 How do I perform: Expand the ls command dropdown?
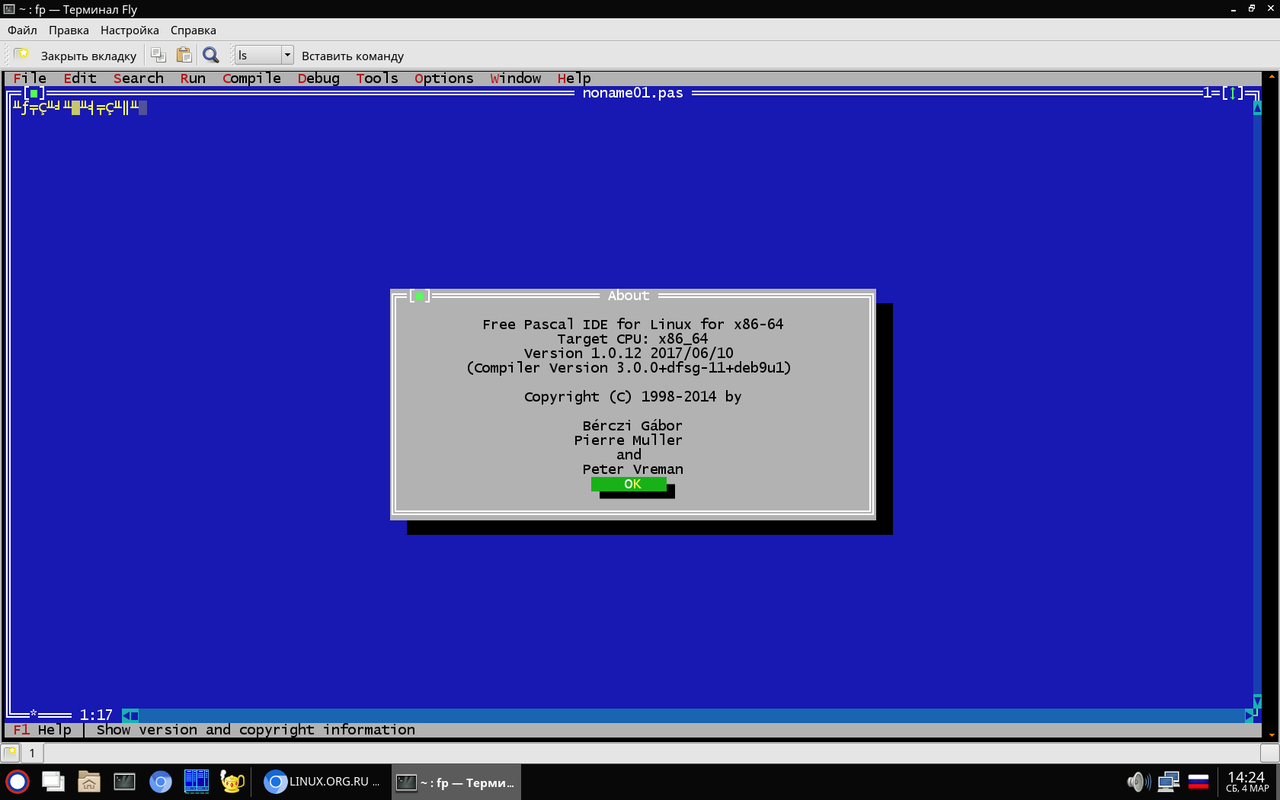tap(287, 55)
